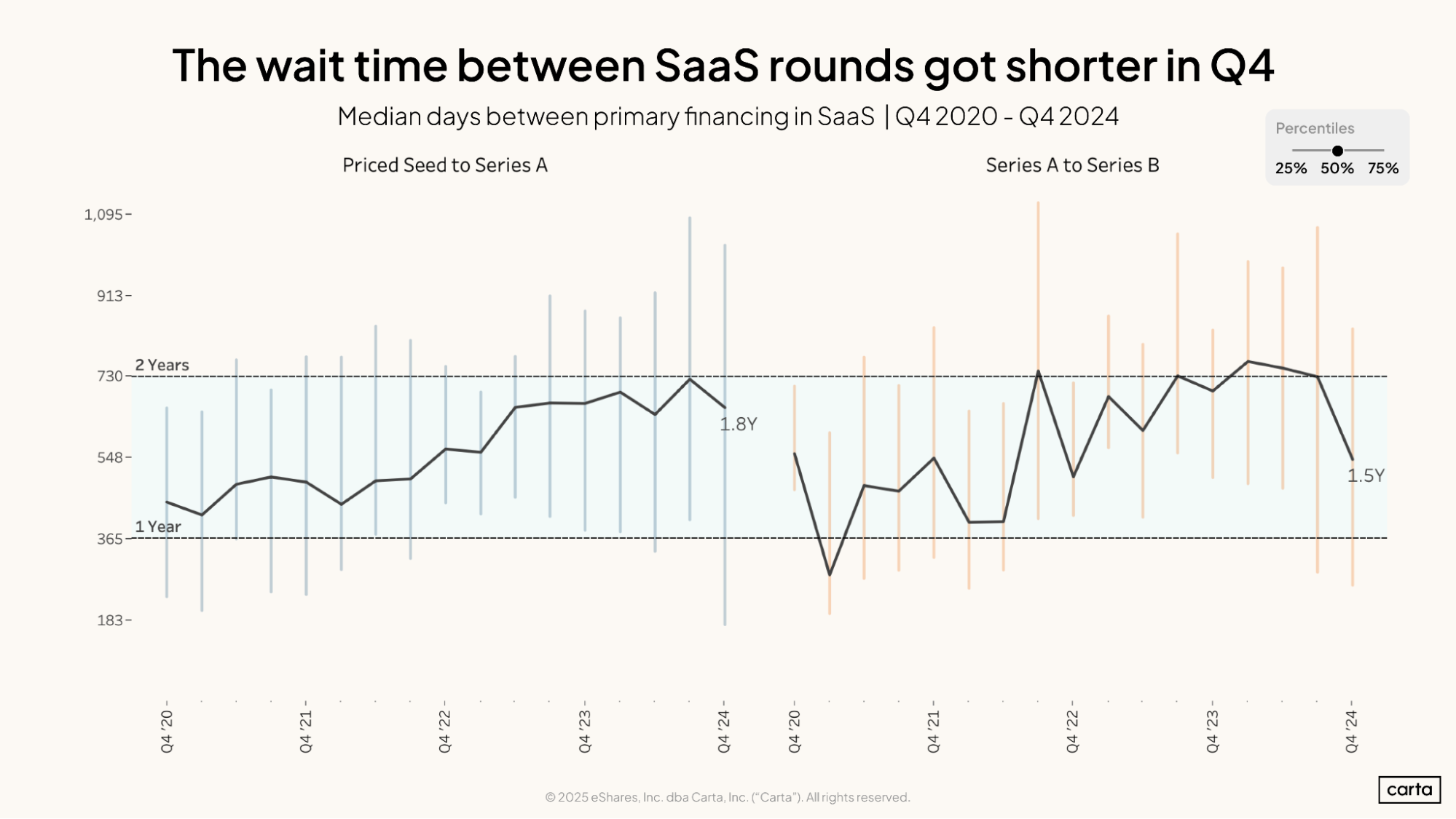Click the chart main title
This screenshot has width=1456, height=819.
[723, 66]
